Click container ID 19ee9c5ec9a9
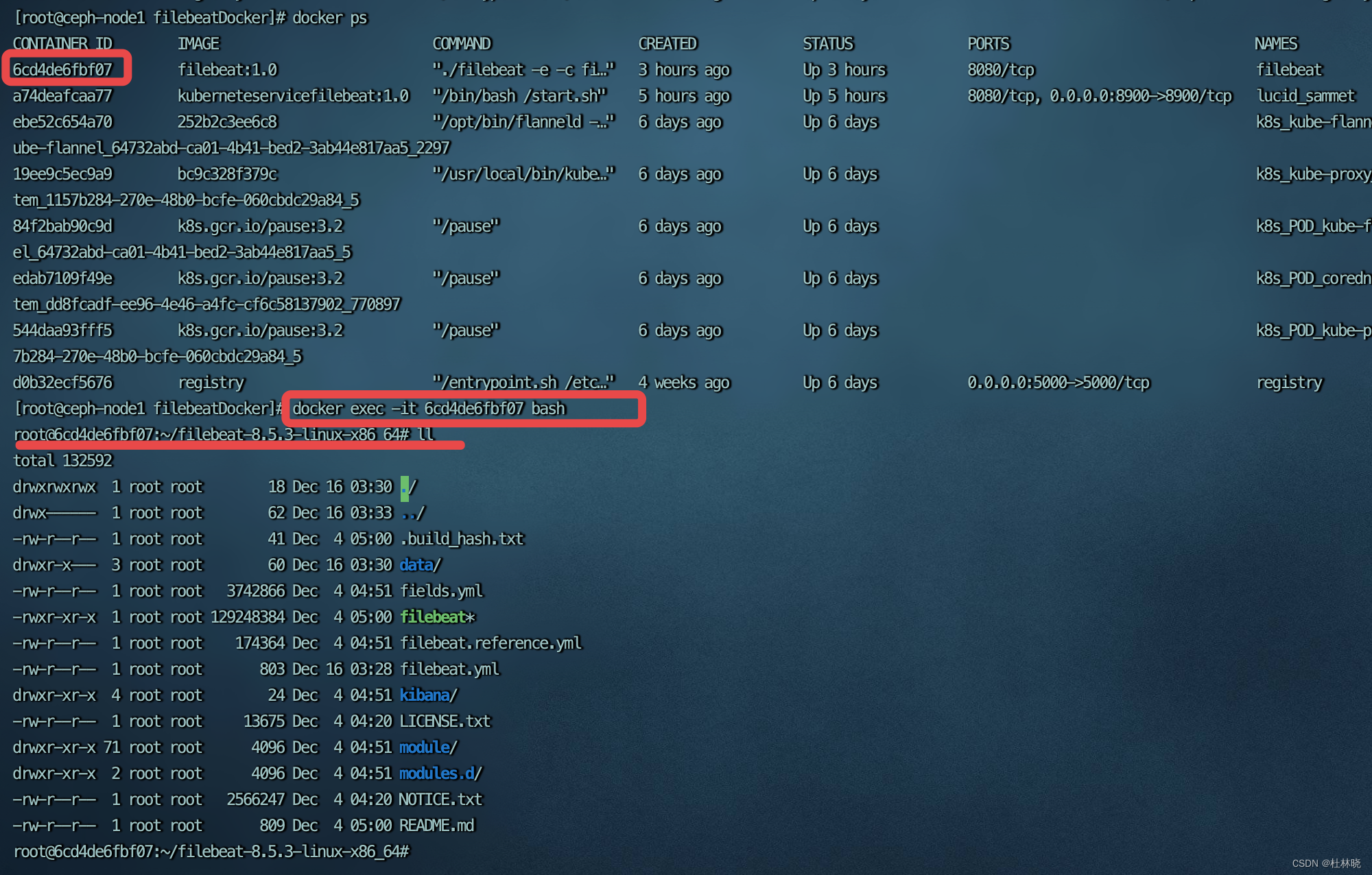Screen dimensions: 1372x875 tap(62, 173)
